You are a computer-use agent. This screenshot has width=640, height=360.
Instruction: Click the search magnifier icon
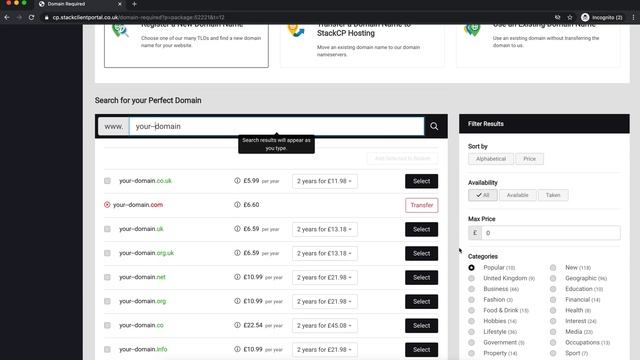[x=434, y=127]
